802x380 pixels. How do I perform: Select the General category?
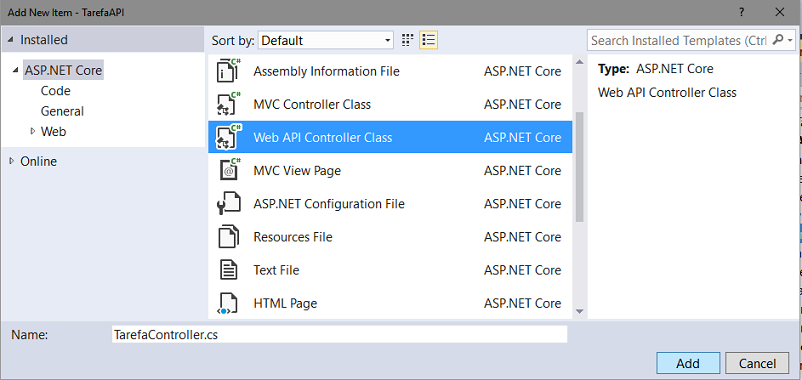tap(62, 111)
